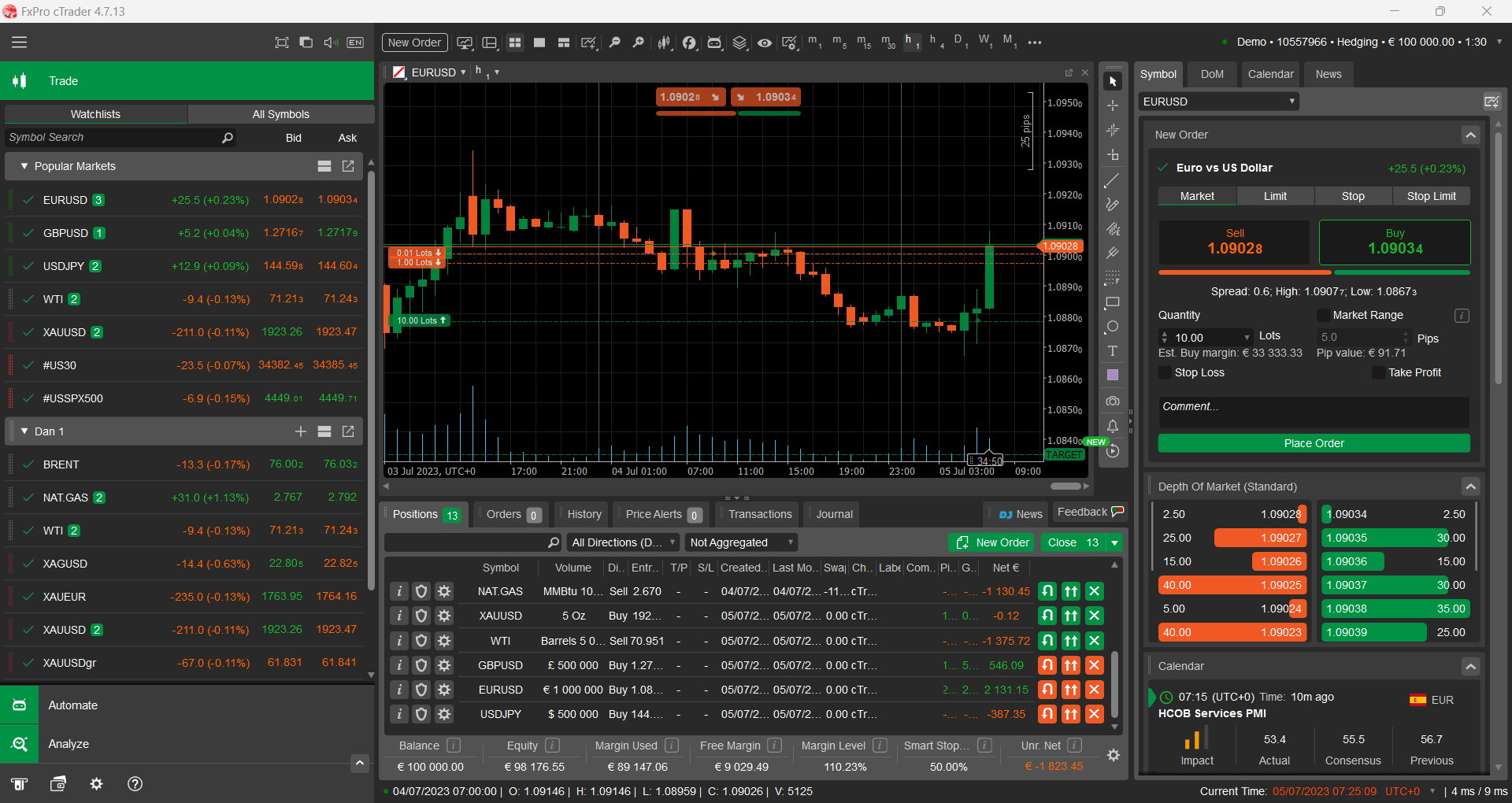The height and width of the screenshot is (803, 1512).
Task: Collapse the New Order panel section
Action: click(1470, 135)
